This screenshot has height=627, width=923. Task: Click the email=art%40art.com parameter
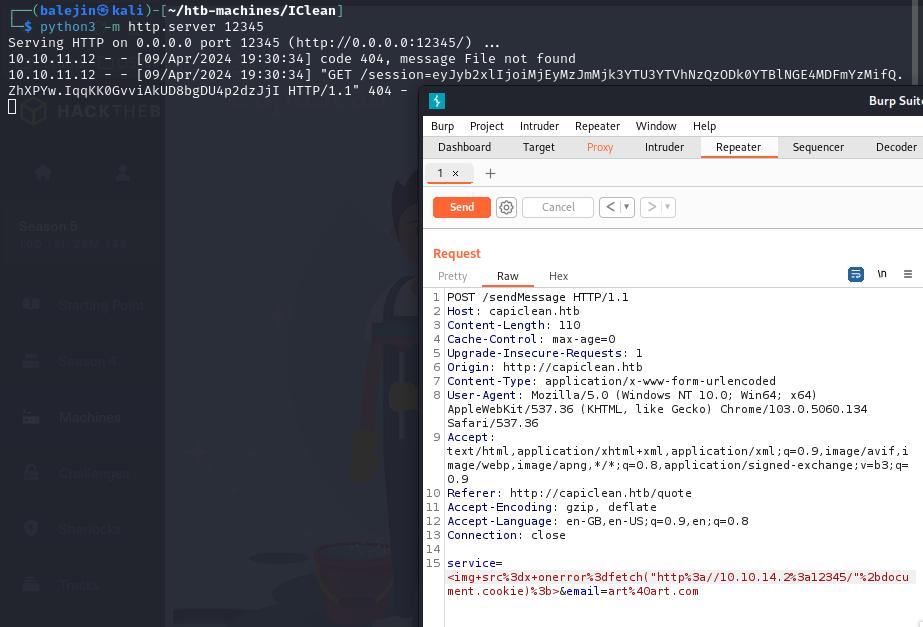632,591
